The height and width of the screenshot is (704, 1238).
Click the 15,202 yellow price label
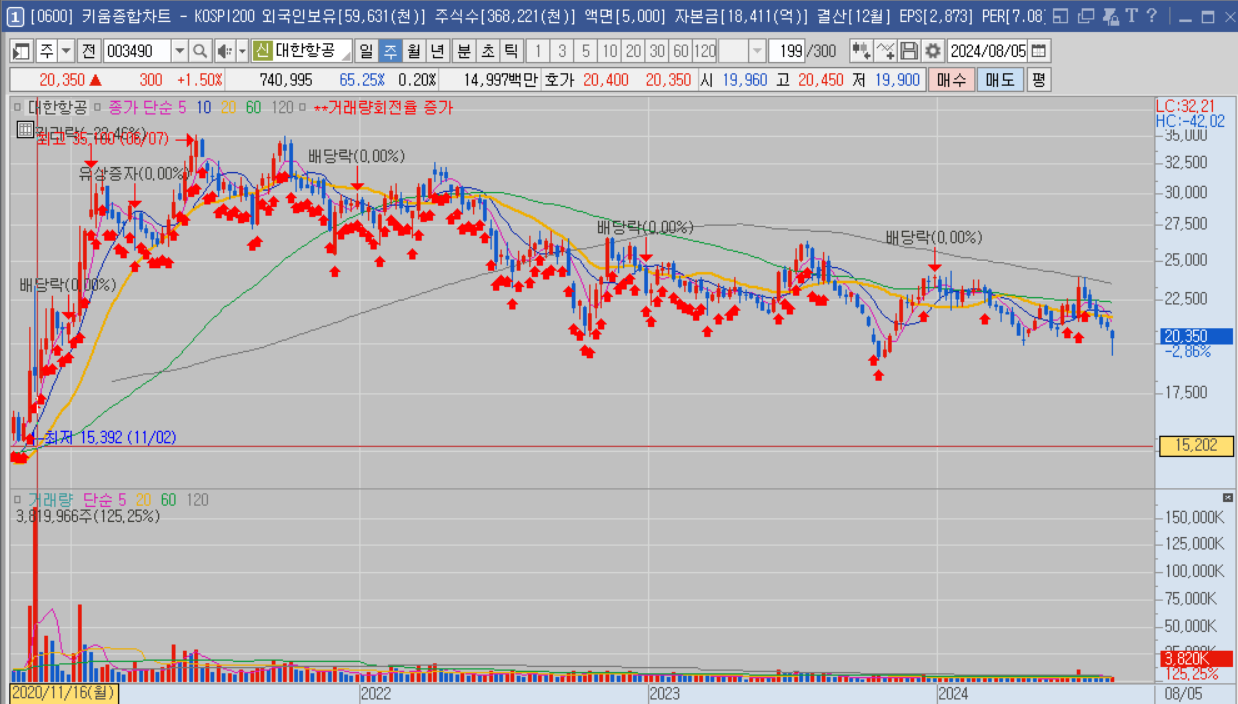click(x=1195, y=446)
